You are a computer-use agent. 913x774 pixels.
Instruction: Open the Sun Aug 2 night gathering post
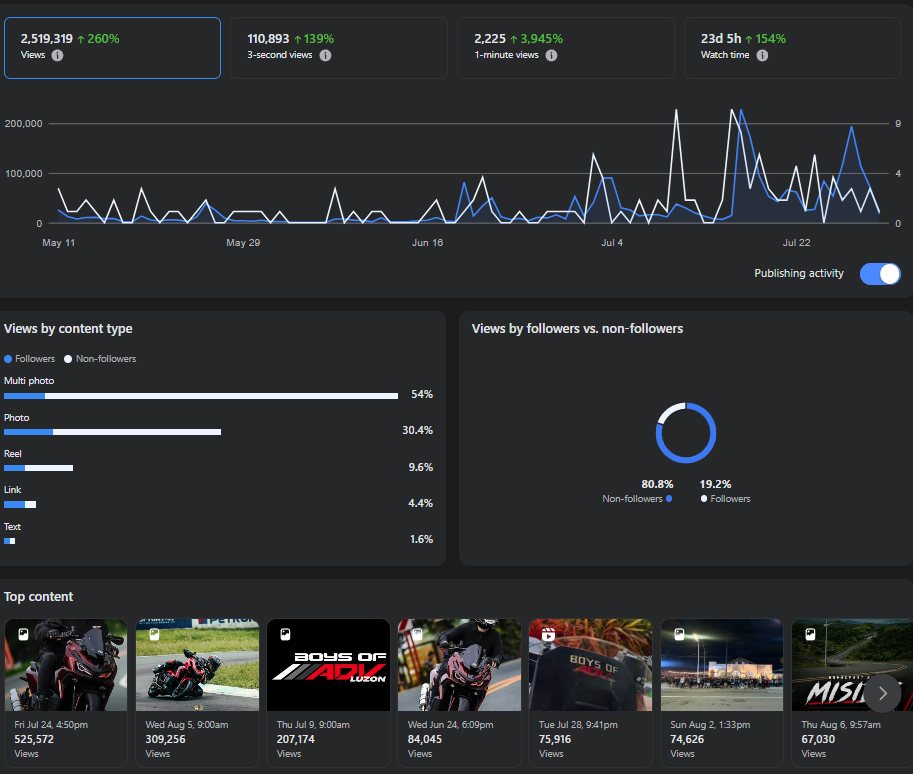722,665
